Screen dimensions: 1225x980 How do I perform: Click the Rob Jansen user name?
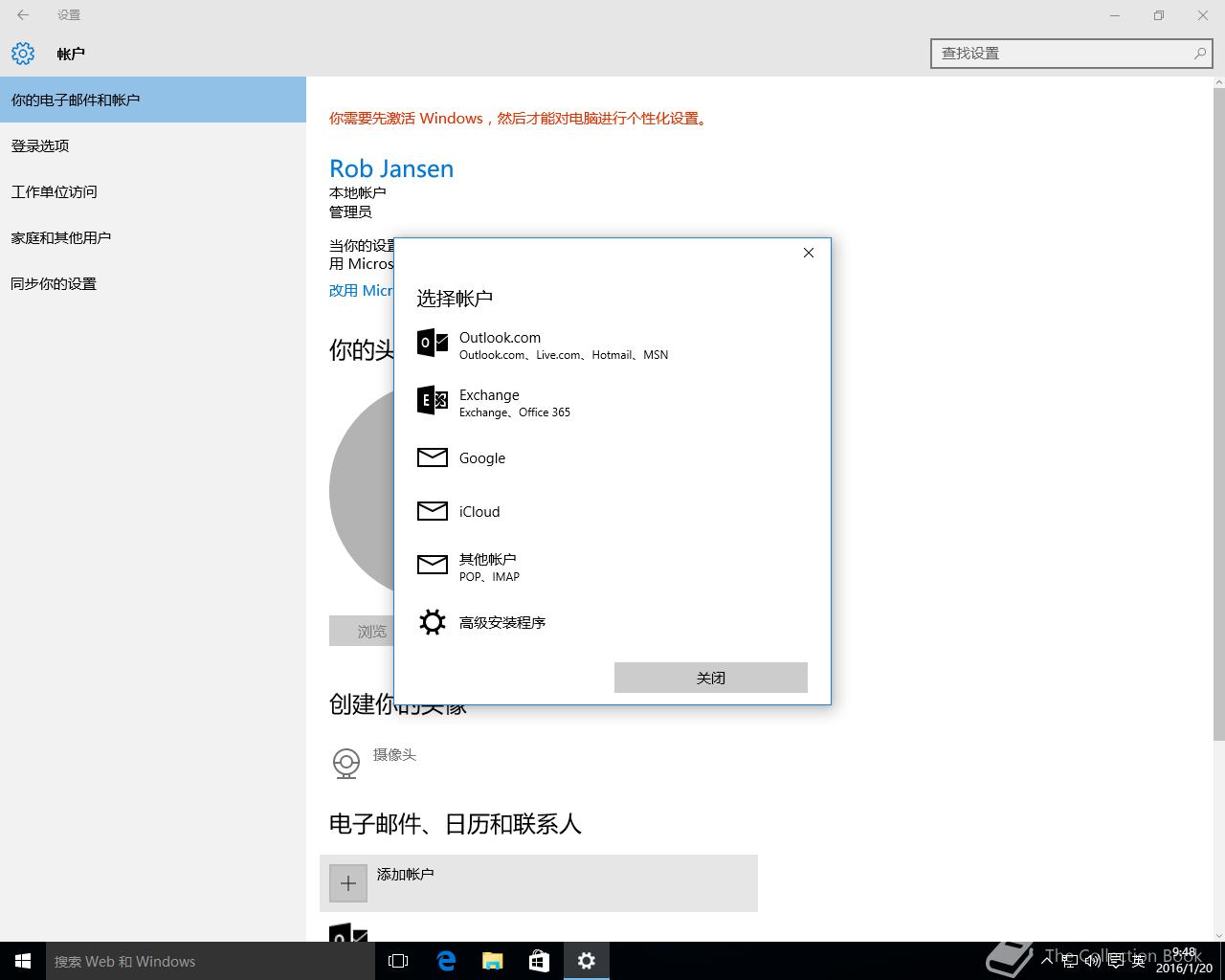(x=391, y=168)
